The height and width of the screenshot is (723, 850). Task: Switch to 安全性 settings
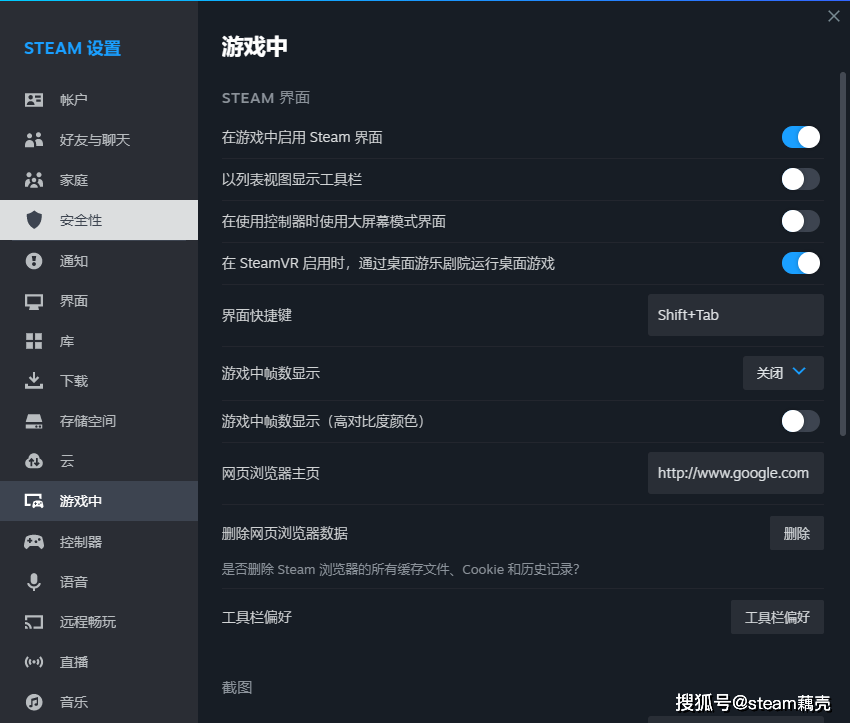point(99,220)
